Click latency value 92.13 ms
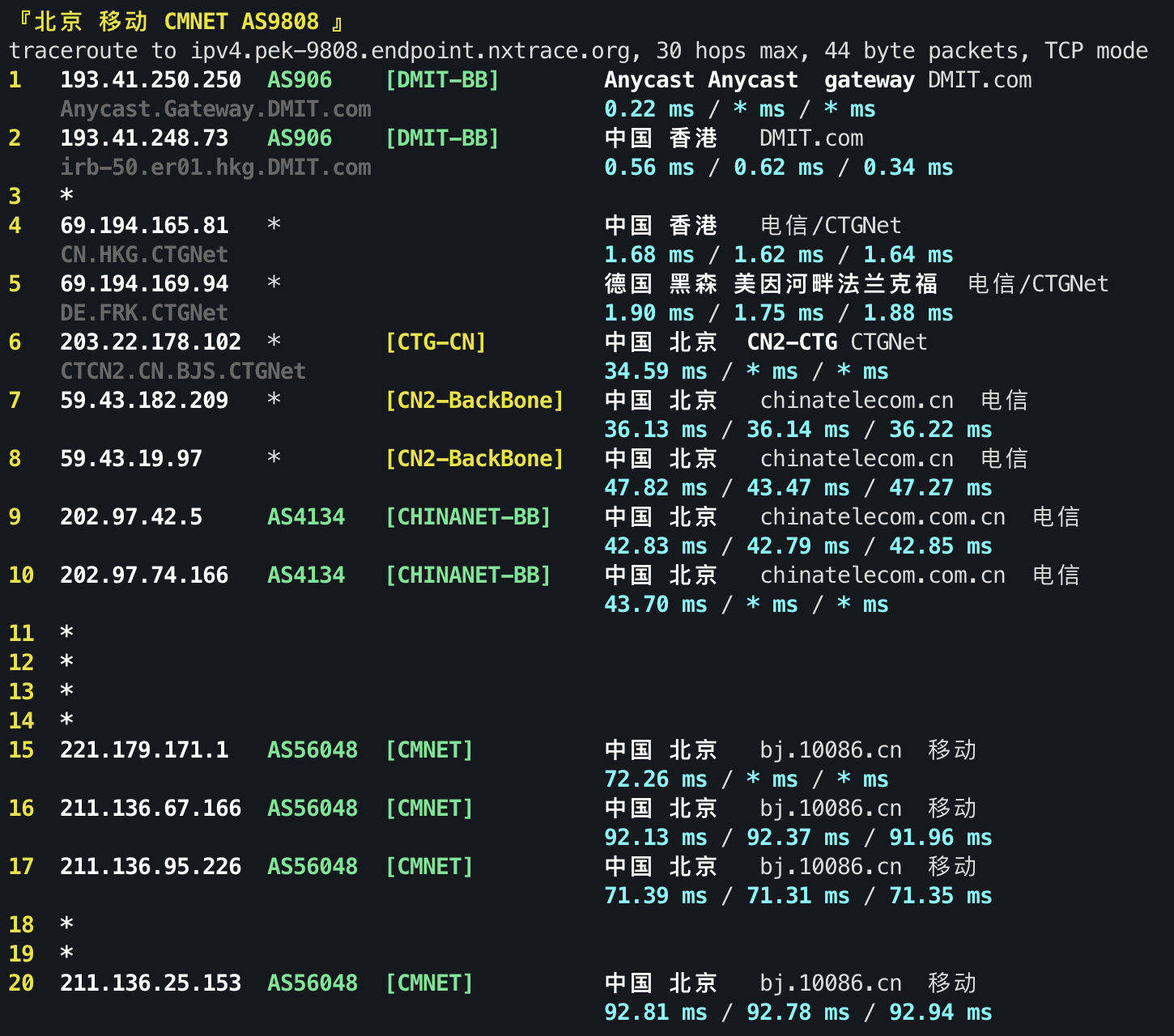The height and width of the screenshot is (1036, 1174). point(656,838)
